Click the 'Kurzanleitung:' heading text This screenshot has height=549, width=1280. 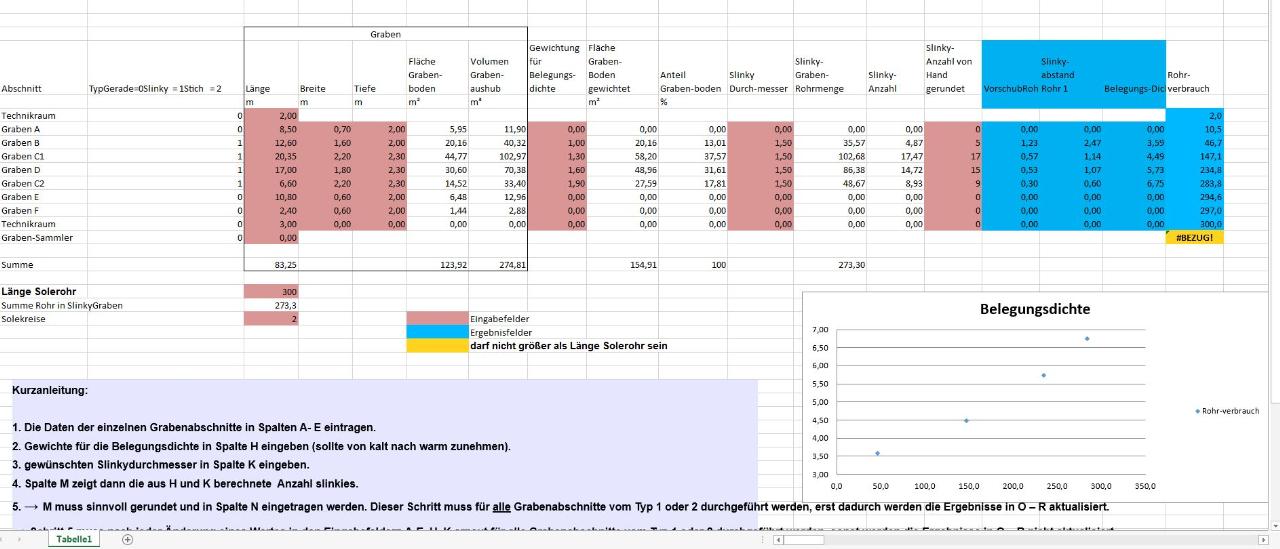tap(49, 389)
